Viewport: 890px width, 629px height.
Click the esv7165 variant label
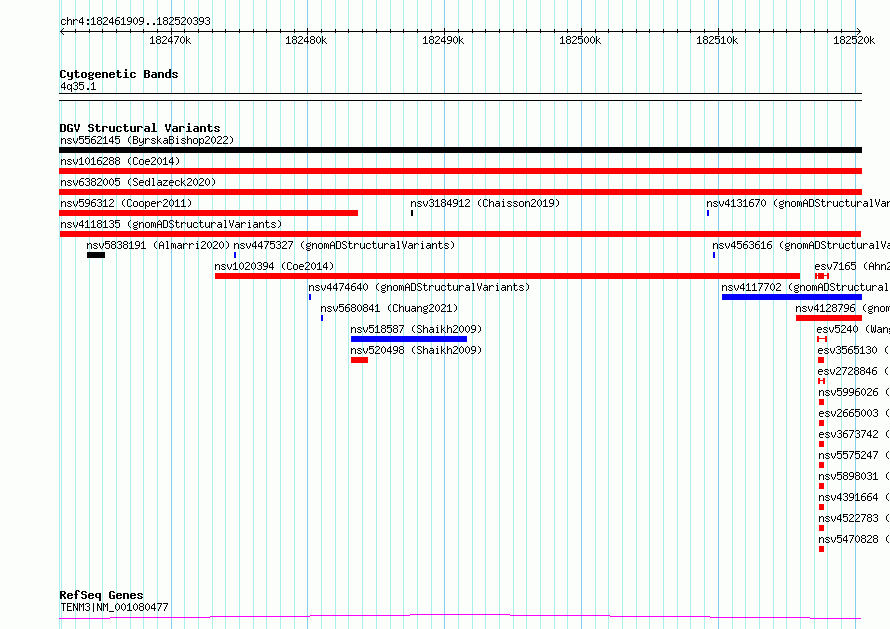pyautogui.click(x=851, y=266)
